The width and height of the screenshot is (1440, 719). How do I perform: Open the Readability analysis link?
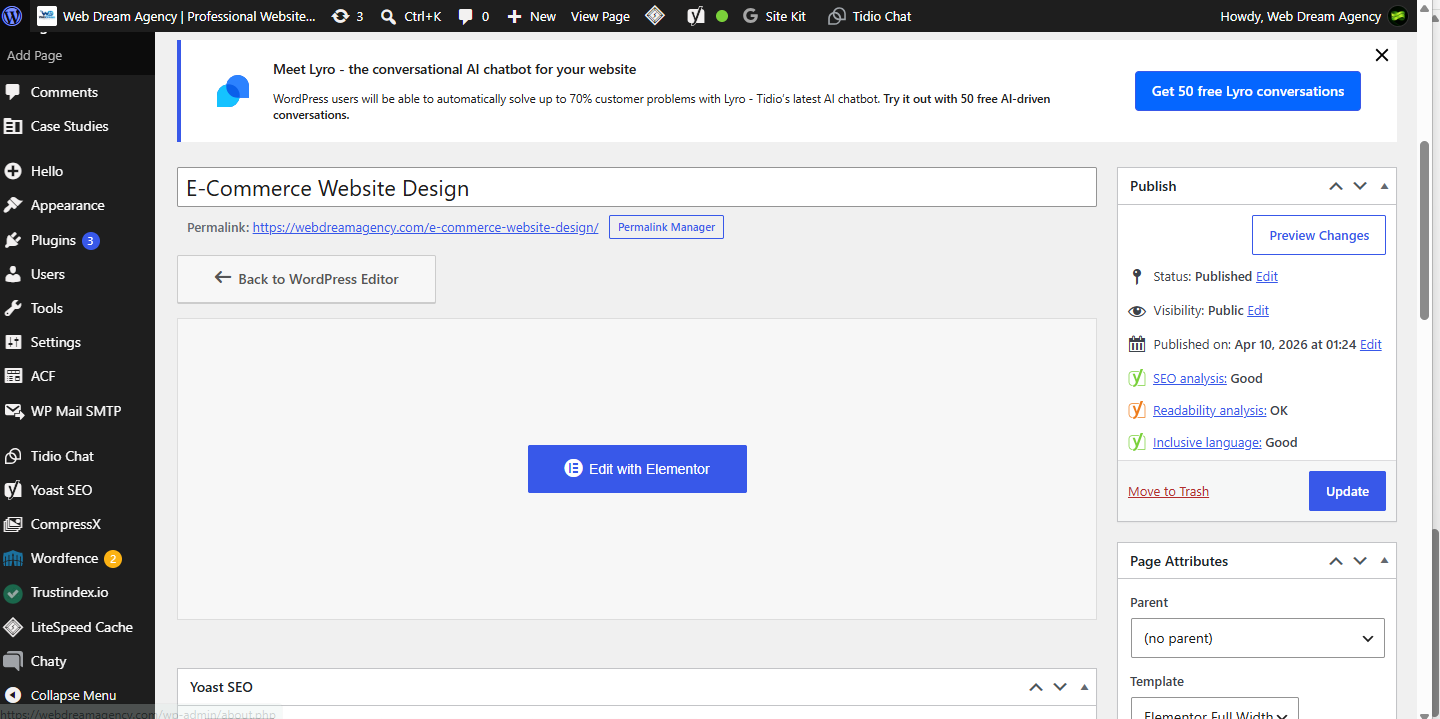coord(1210,410)
